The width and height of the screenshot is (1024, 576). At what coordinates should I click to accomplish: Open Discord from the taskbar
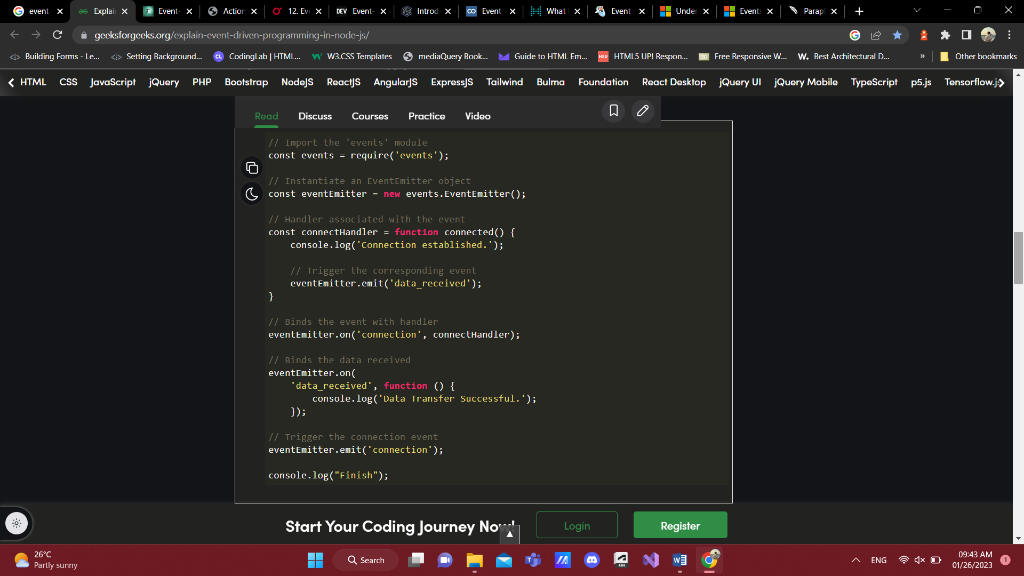click(x=593, y=560)
